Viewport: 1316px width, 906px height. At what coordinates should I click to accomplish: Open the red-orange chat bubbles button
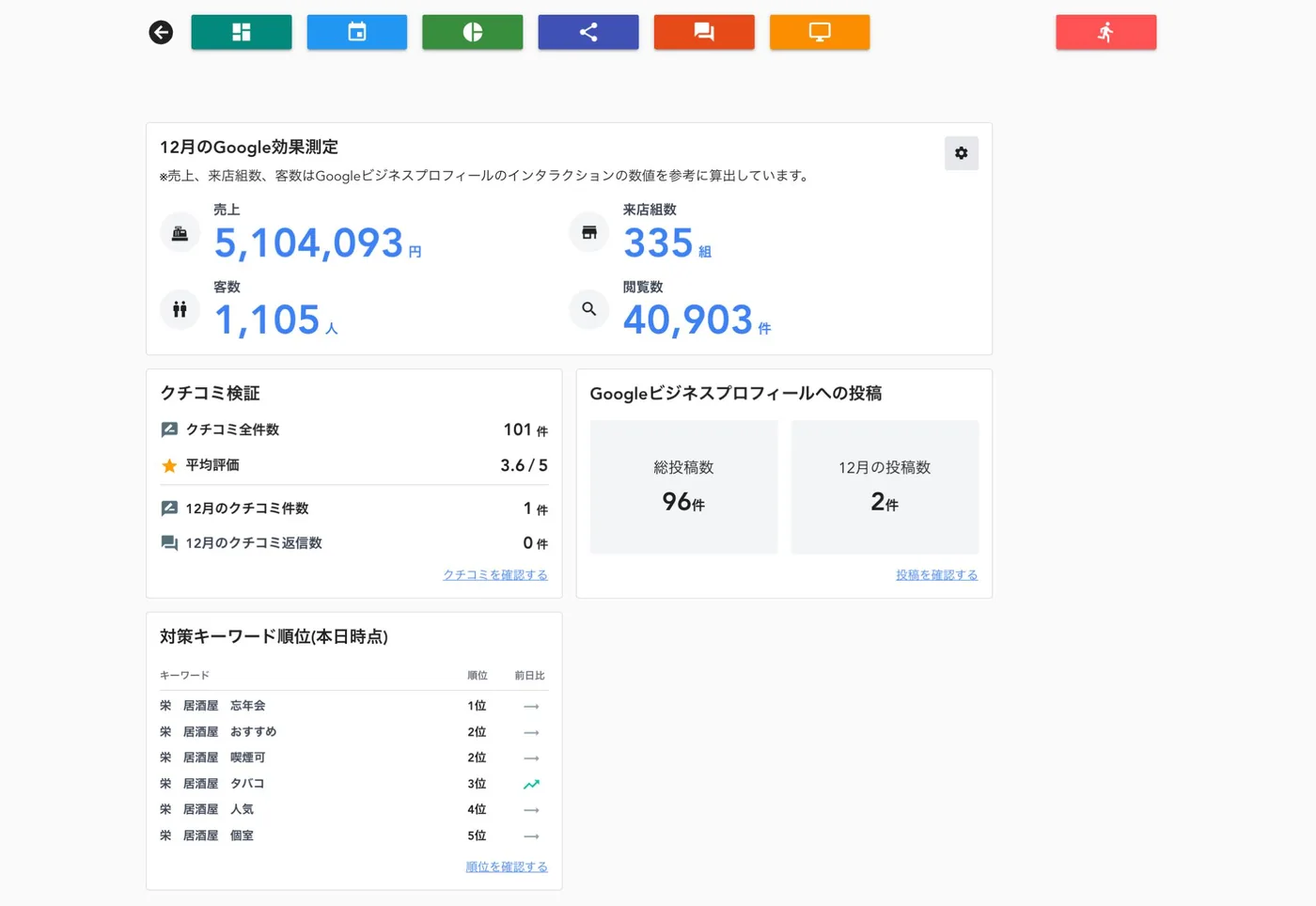704,32
